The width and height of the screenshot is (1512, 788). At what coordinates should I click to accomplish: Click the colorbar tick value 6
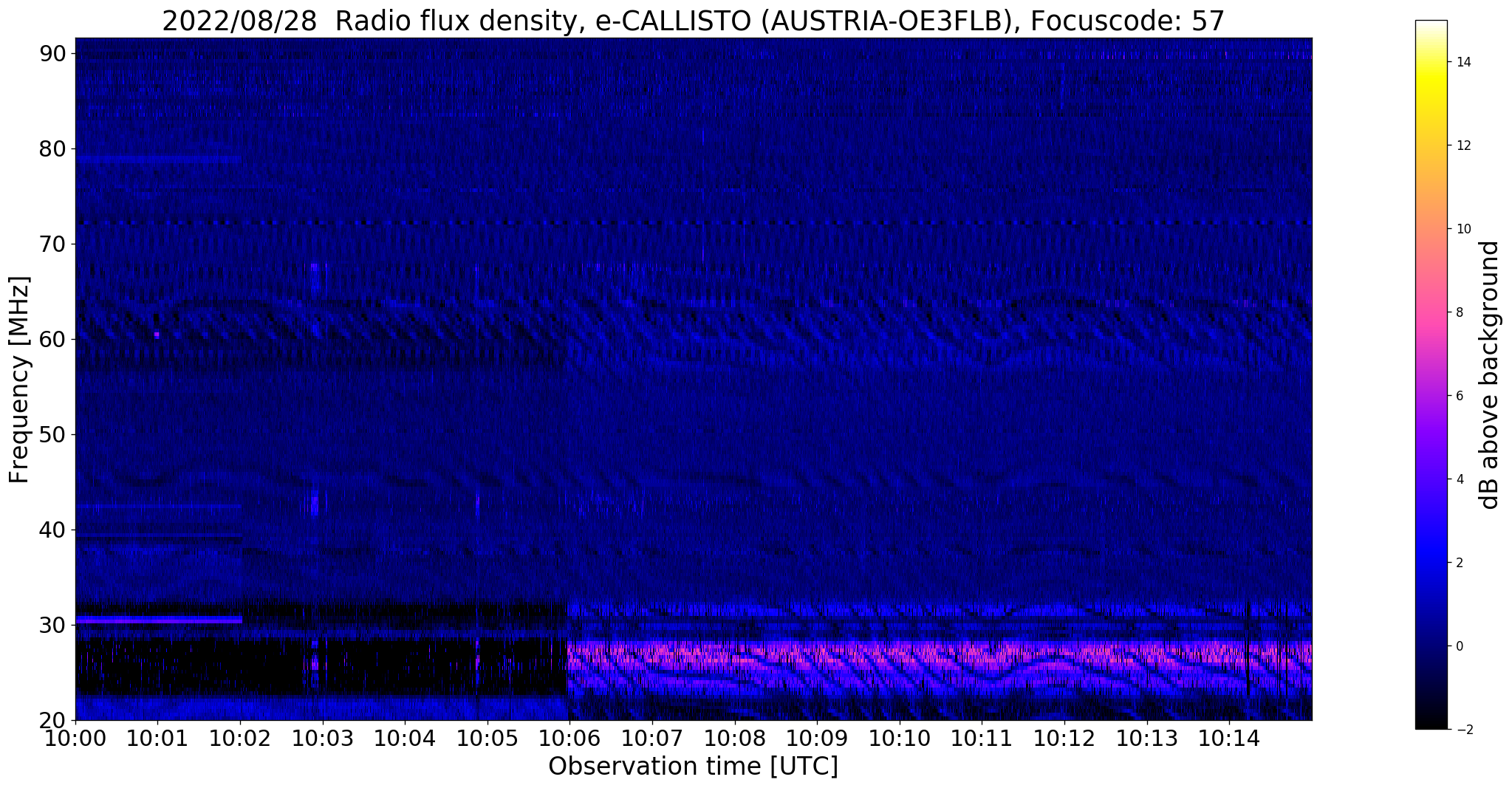pos(1460,396)
